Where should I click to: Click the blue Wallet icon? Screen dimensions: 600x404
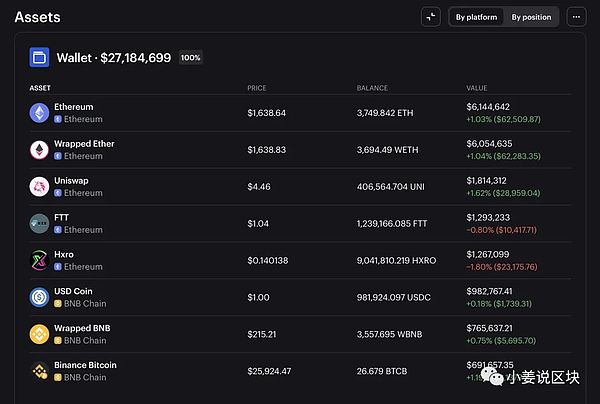[40, 58]
